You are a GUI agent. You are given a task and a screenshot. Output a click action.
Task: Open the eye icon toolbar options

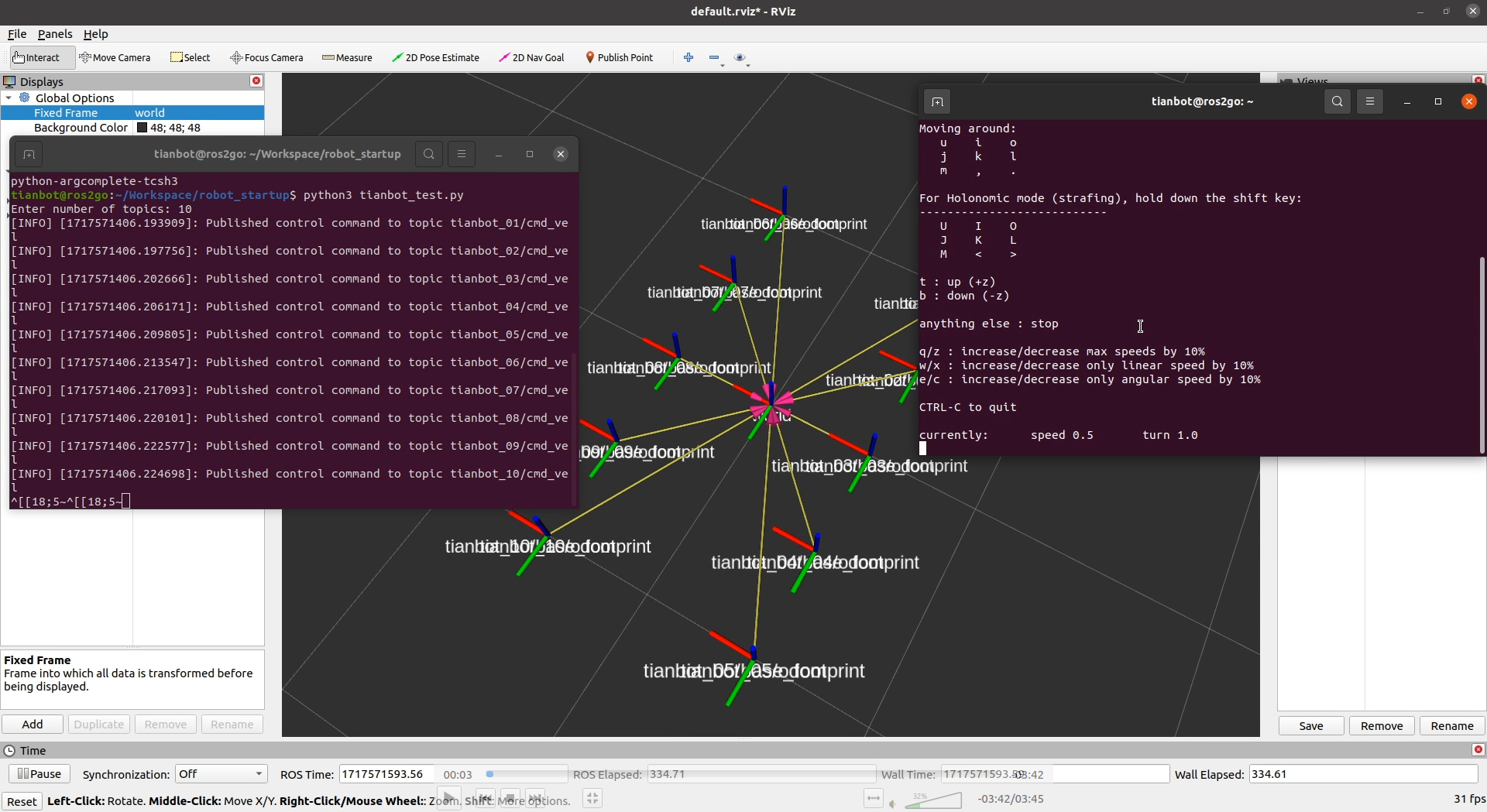pos(740,57)
